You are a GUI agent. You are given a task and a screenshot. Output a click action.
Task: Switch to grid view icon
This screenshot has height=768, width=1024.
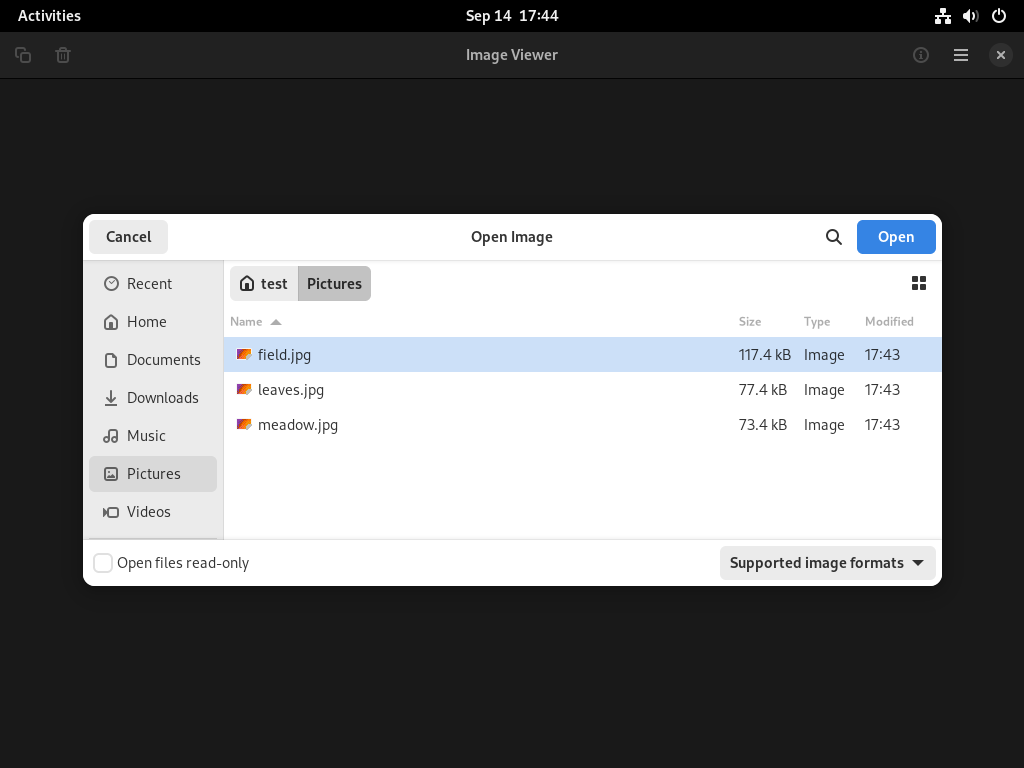[919, 283]
